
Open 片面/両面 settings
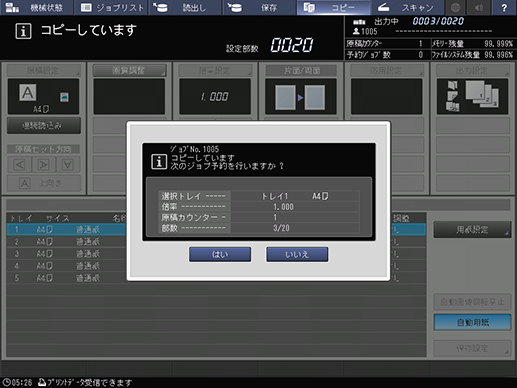[301, 70]
